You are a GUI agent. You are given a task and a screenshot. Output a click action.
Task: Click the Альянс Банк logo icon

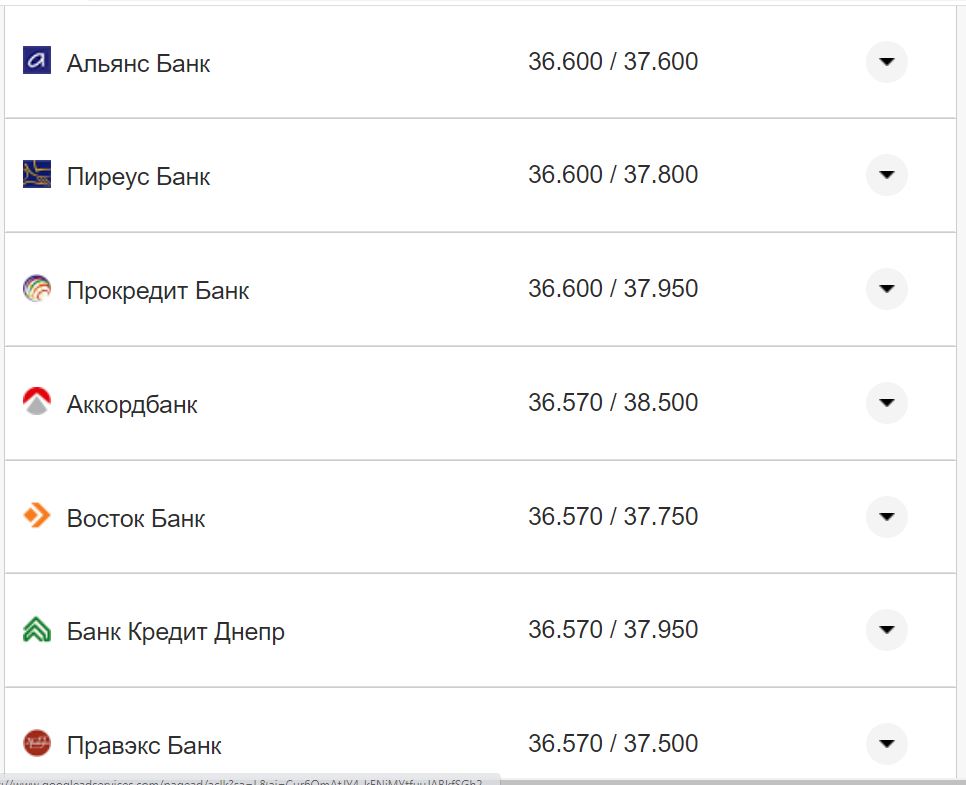coord(36,60)
